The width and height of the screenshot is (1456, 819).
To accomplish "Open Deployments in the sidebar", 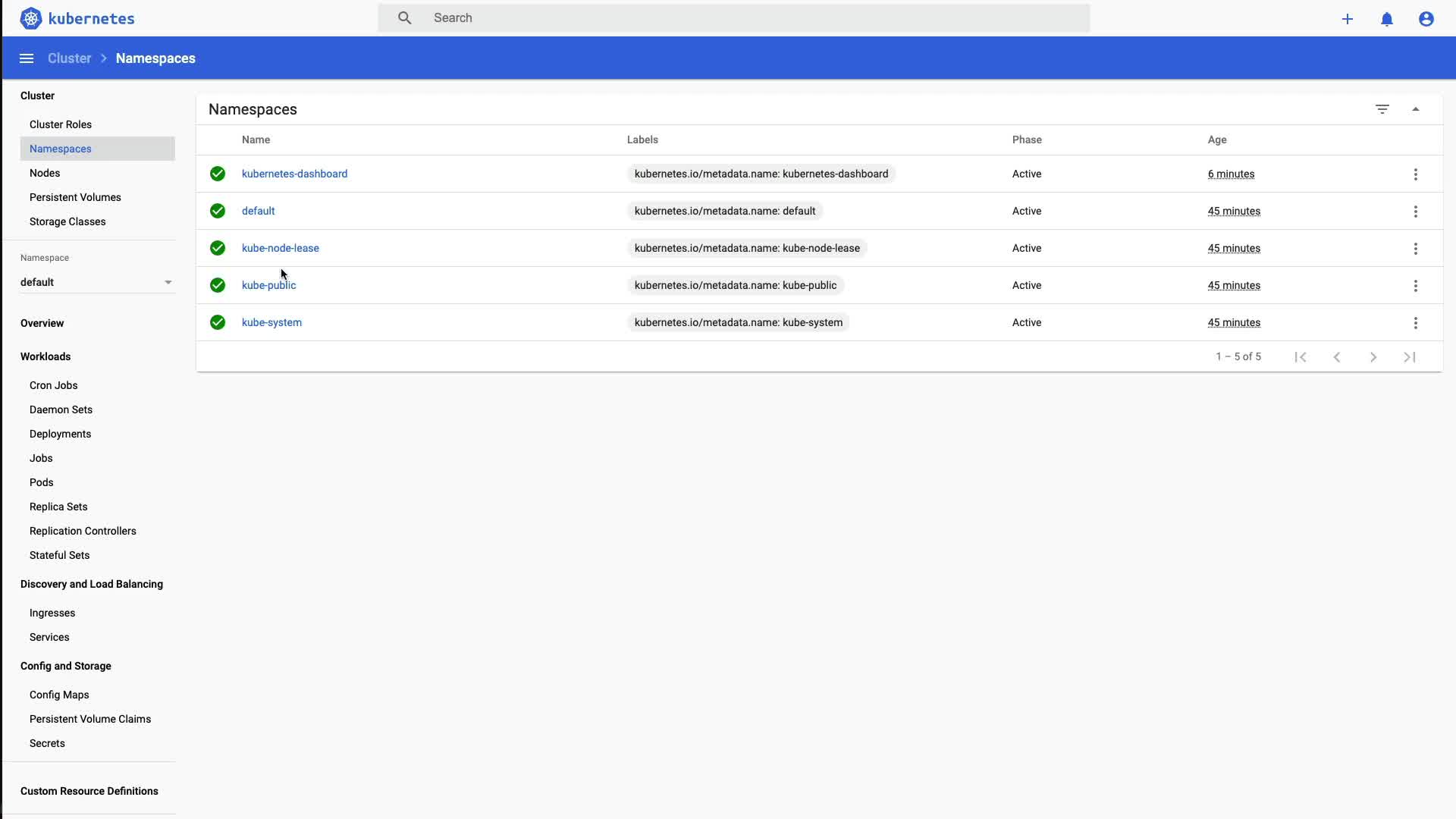I will coord(60,434).
